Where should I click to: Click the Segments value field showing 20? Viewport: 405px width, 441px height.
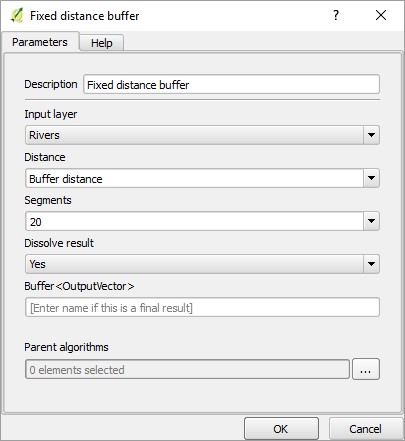coord(194,221)
